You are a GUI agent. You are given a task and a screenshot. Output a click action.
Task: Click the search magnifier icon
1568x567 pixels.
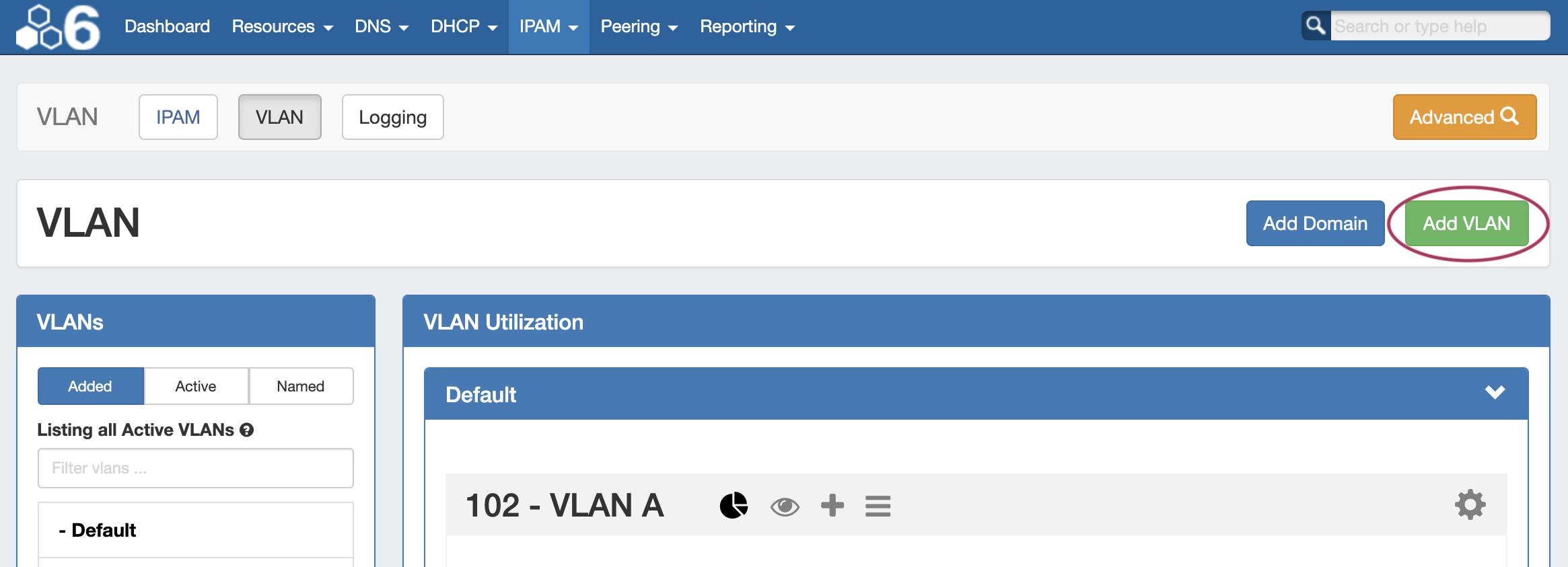coord(1316,26)
